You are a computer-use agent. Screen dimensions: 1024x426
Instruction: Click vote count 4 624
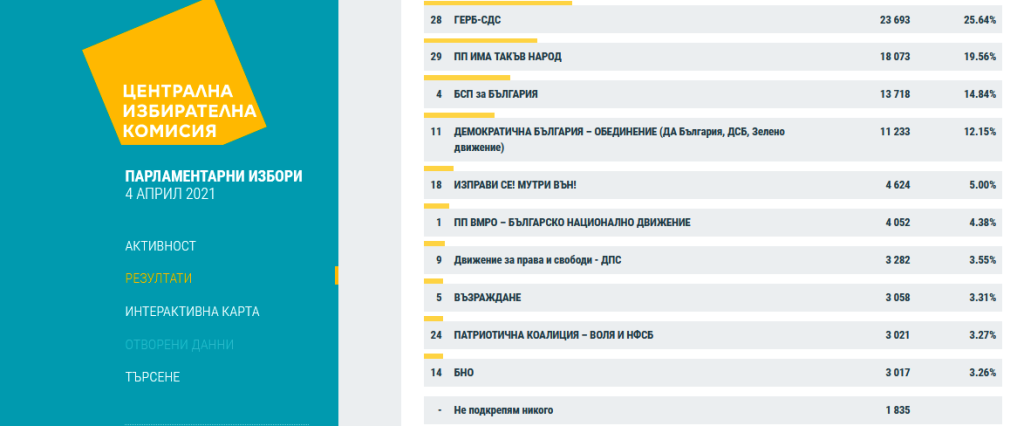click(x=897, y=185)
